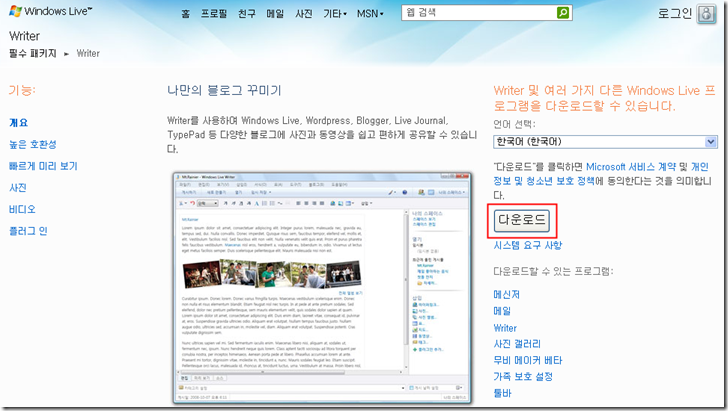Image resolution: width=728 pixels, height=411 pixels.
Task: Click the 다운로드 button
Action: (522, 220)
